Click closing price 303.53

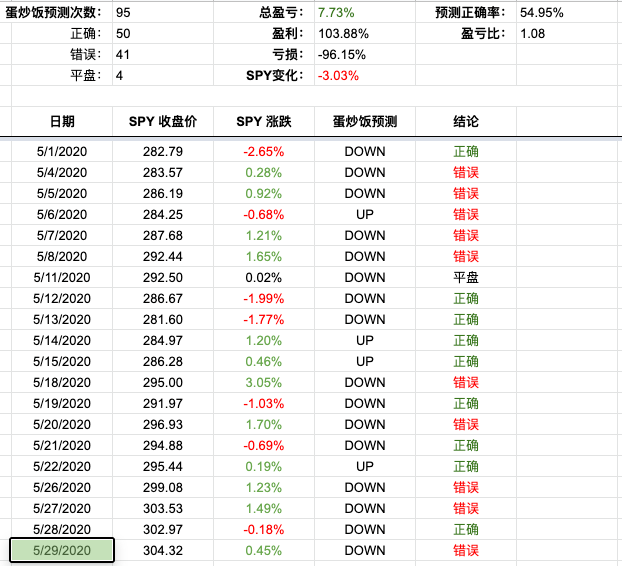tap(163, 509)
